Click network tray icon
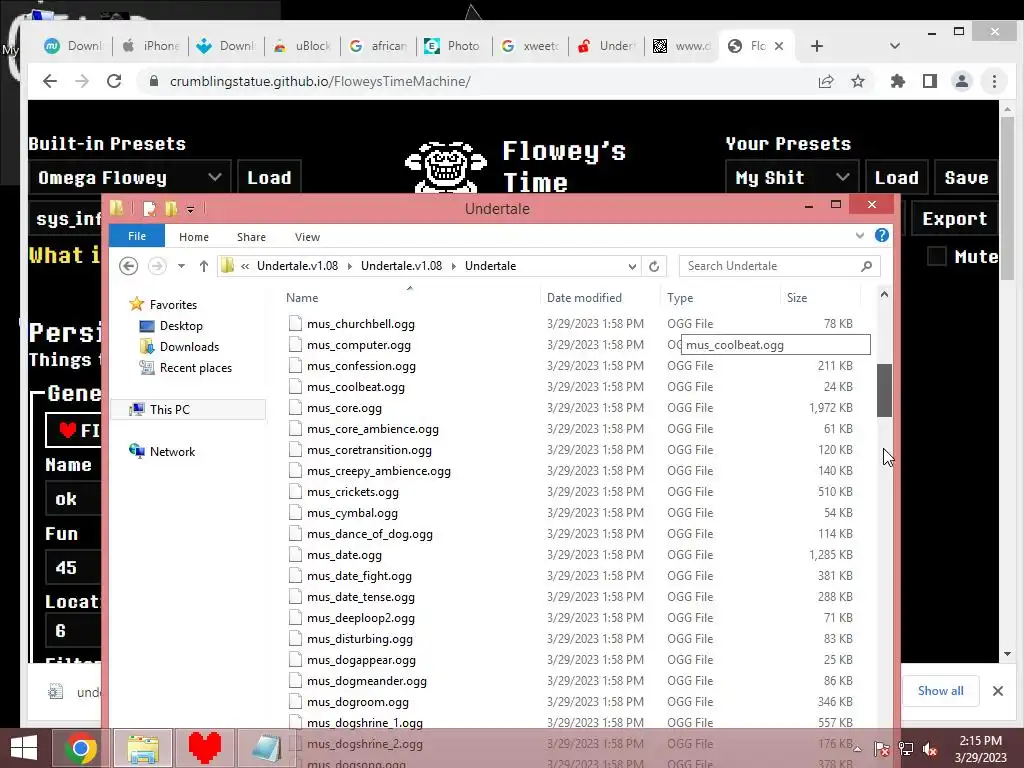 [x=906, y=749]
